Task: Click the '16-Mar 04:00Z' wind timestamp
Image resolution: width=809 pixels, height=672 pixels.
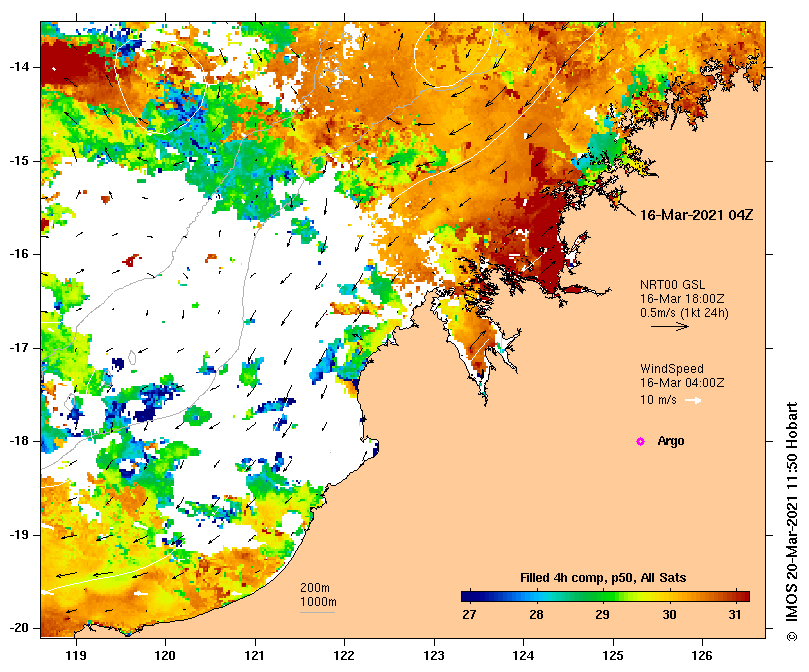Action: (x=682, y=383)
